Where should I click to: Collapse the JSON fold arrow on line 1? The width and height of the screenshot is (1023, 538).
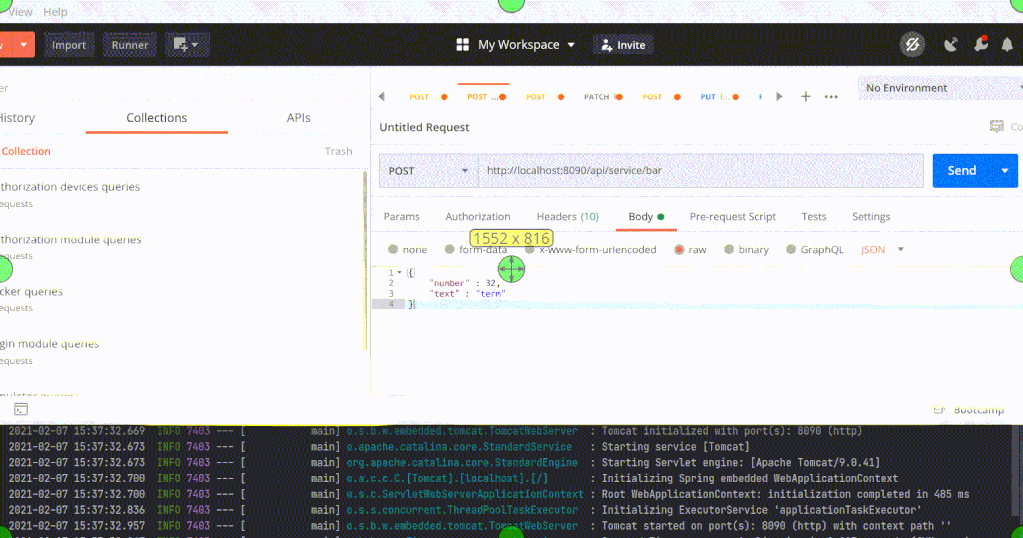pyautogui.click(x=399, y=273)
